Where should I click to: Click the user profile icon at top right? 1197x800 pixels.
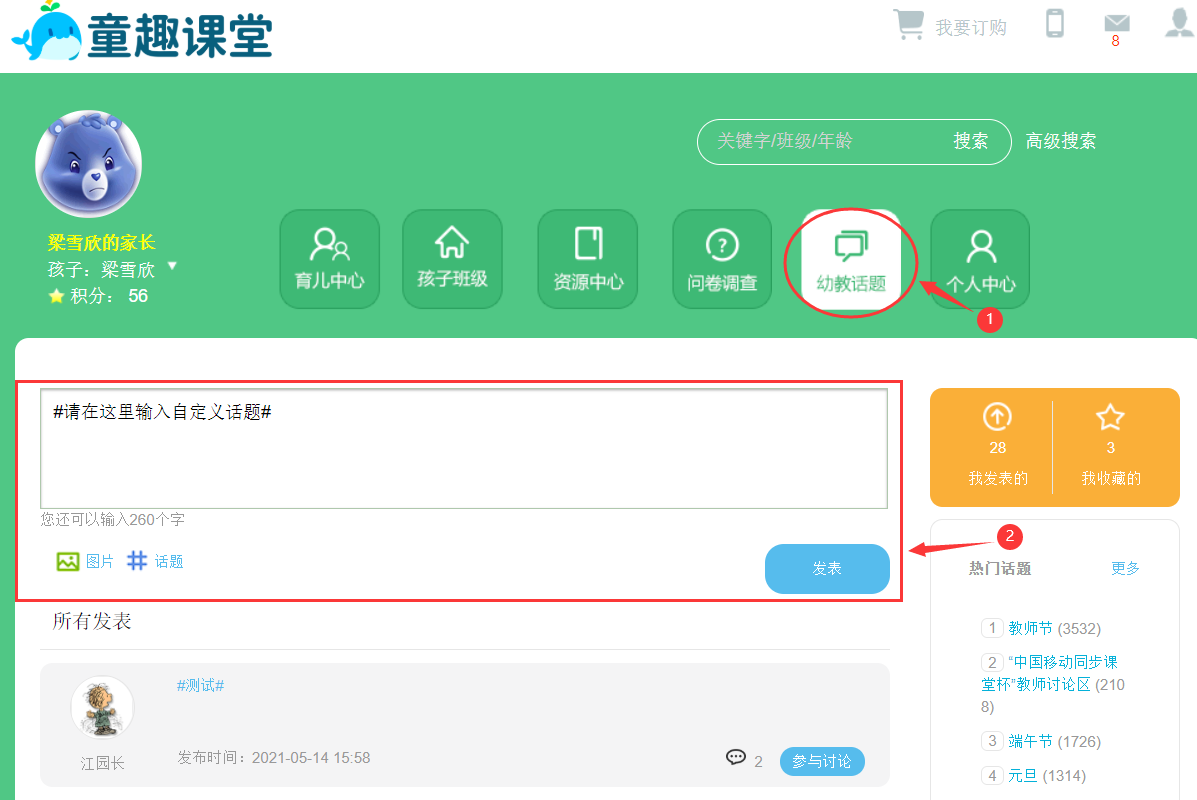[1180, 23]
